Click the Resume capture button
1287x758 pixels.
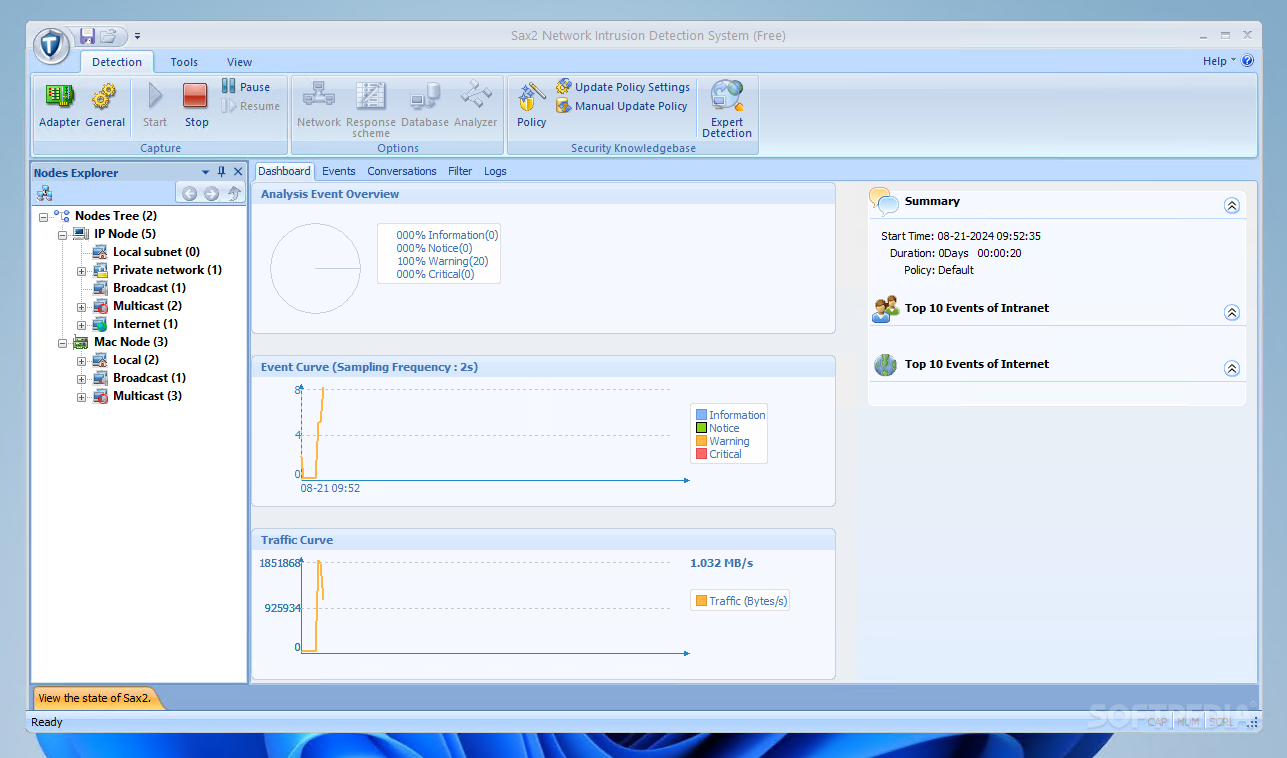click(x=250, y=106)
